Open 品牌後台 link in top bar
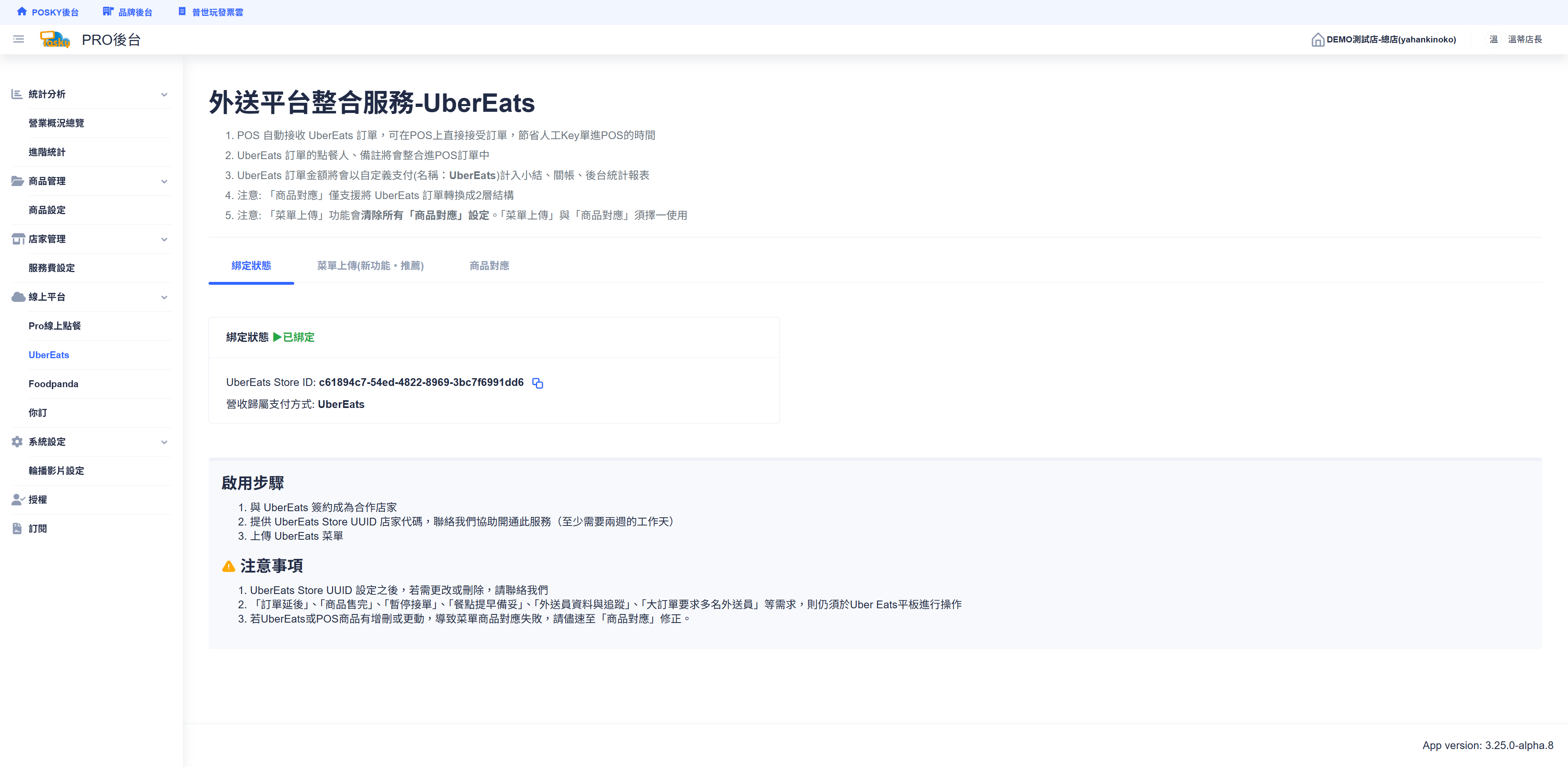This screenshot has height=767, width=1568. tap(128, 12)
